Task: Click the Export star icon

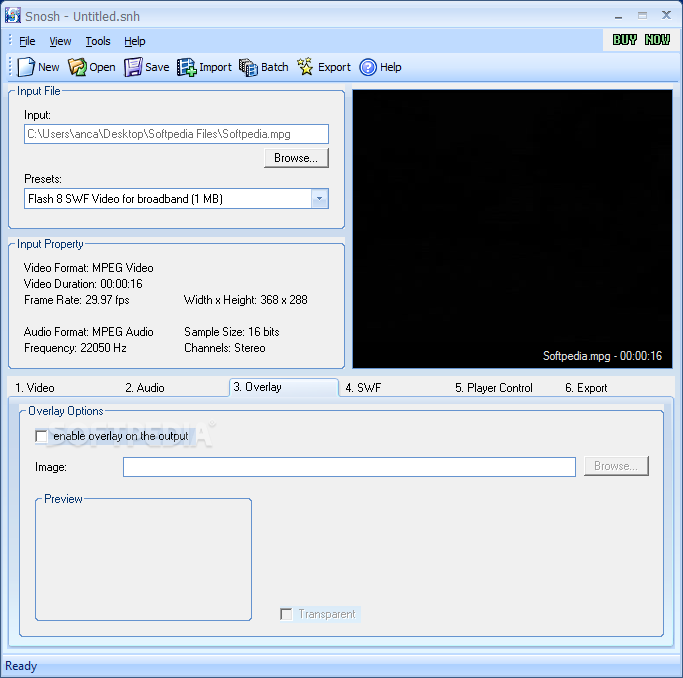Action: [305, 67]
